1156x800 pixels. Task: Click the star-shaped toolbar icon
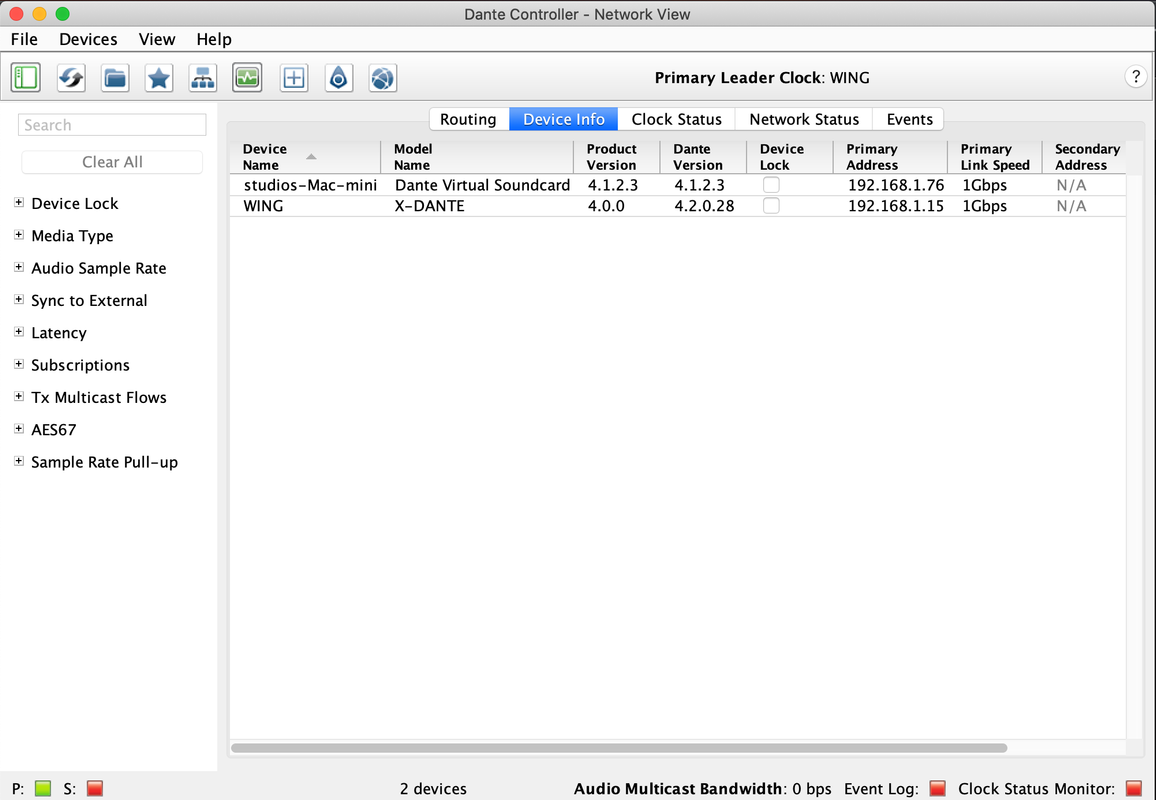click(x=159, y=77)
